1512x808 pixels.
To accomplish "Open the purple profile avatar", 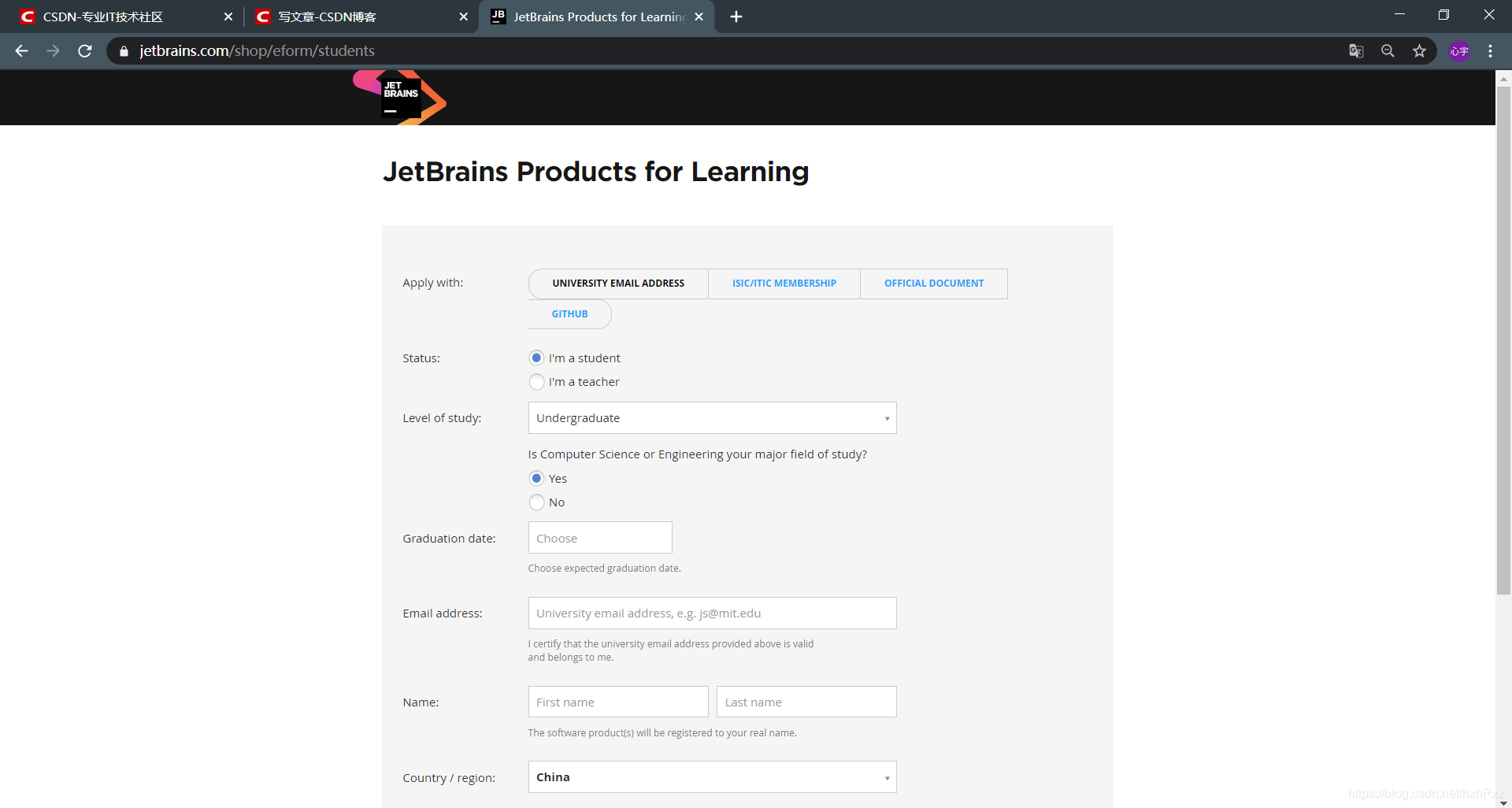I will pyautogui.click(x=1459, y=51).
